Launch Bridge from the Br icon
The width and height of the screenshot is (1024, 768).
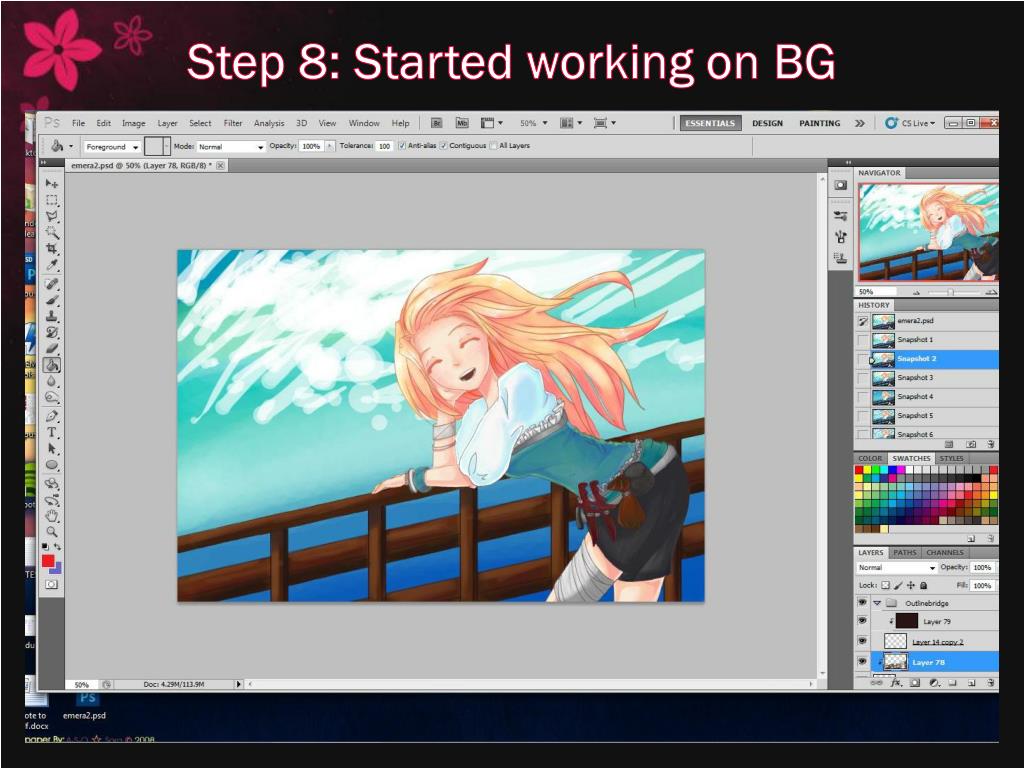point(436,123)
